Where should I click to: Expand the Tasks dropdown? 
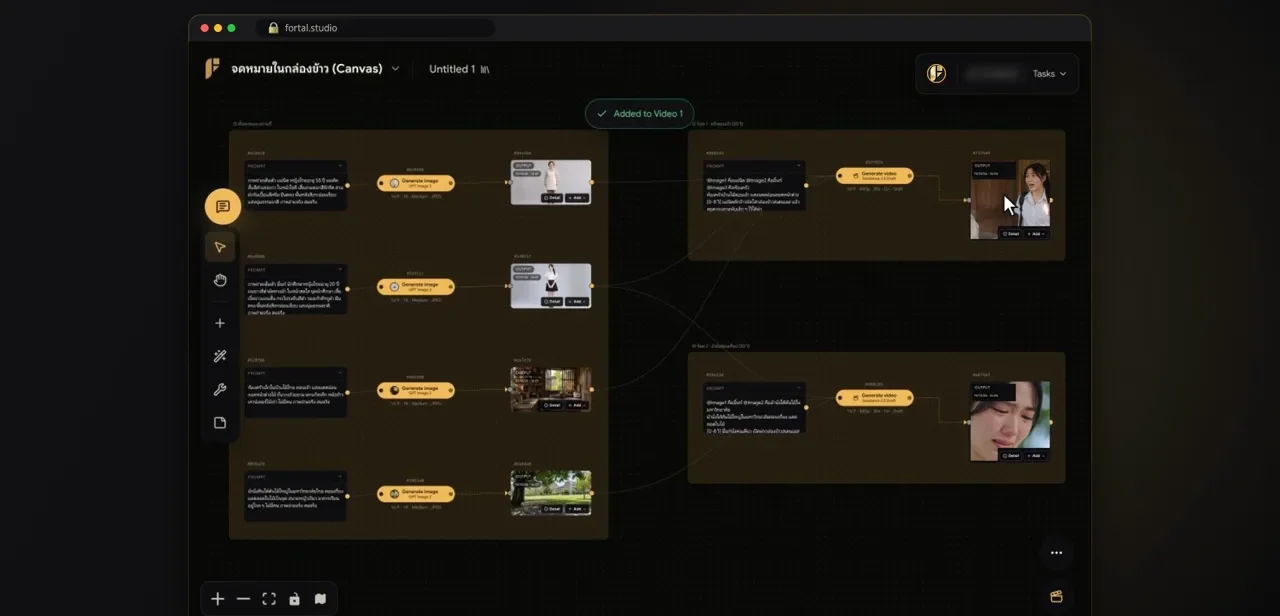tap(1049, 73)
